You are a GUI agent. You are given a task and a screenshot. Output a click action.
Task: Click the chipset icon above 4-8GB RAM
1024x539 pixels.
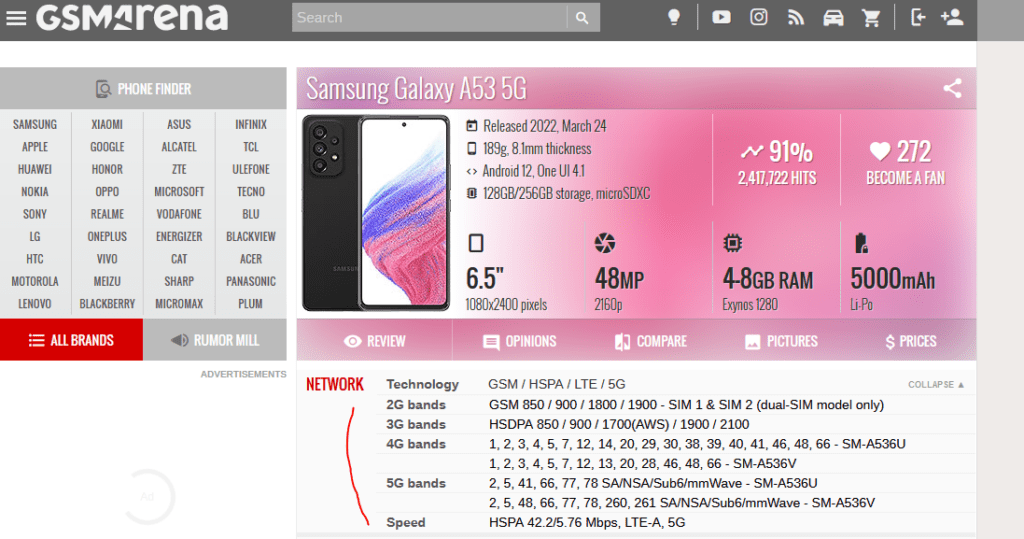[733, 243]
